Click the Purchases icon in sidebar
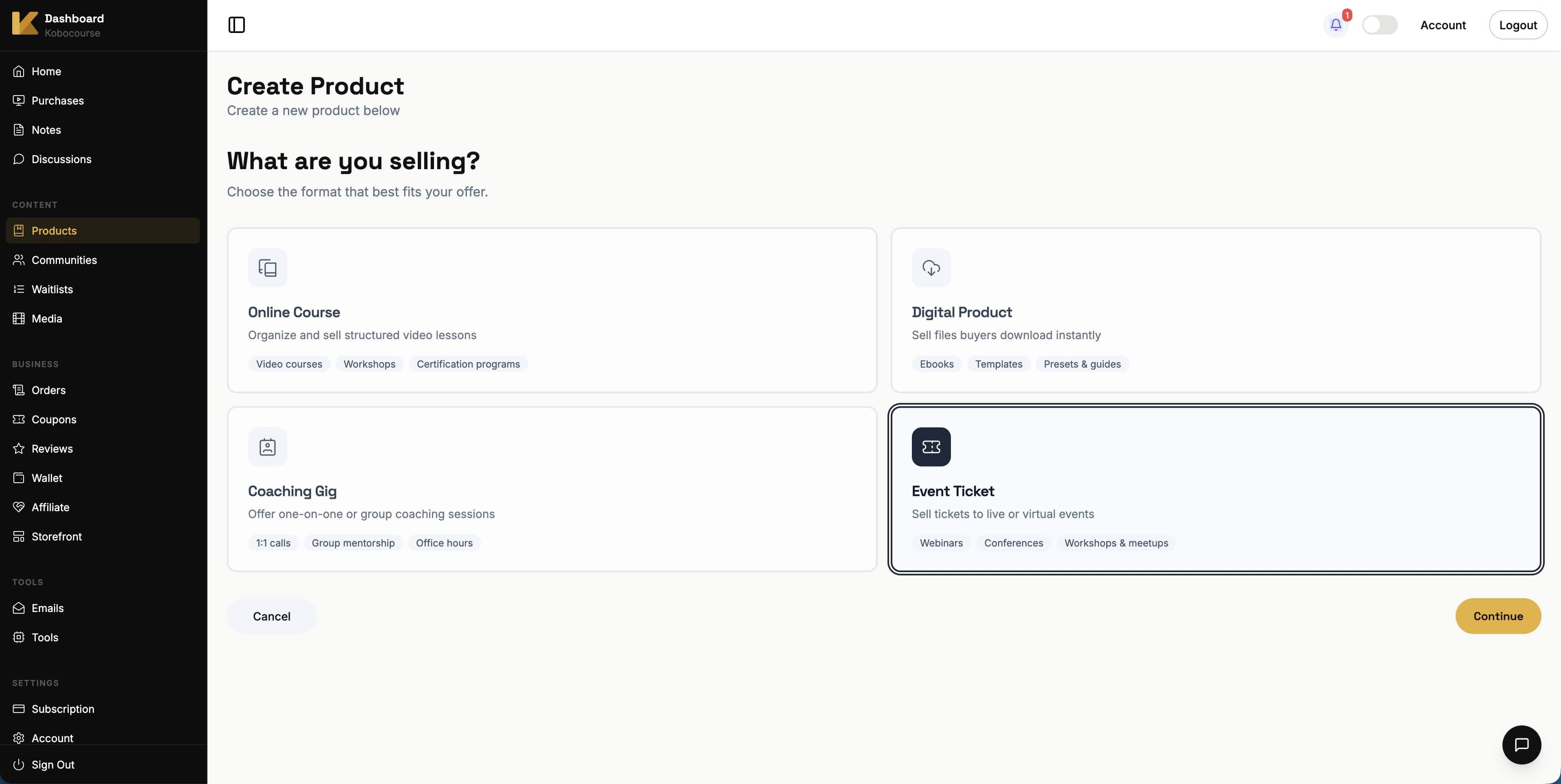Viewport: 1561px width, 784px height. (x=19, y=100)
